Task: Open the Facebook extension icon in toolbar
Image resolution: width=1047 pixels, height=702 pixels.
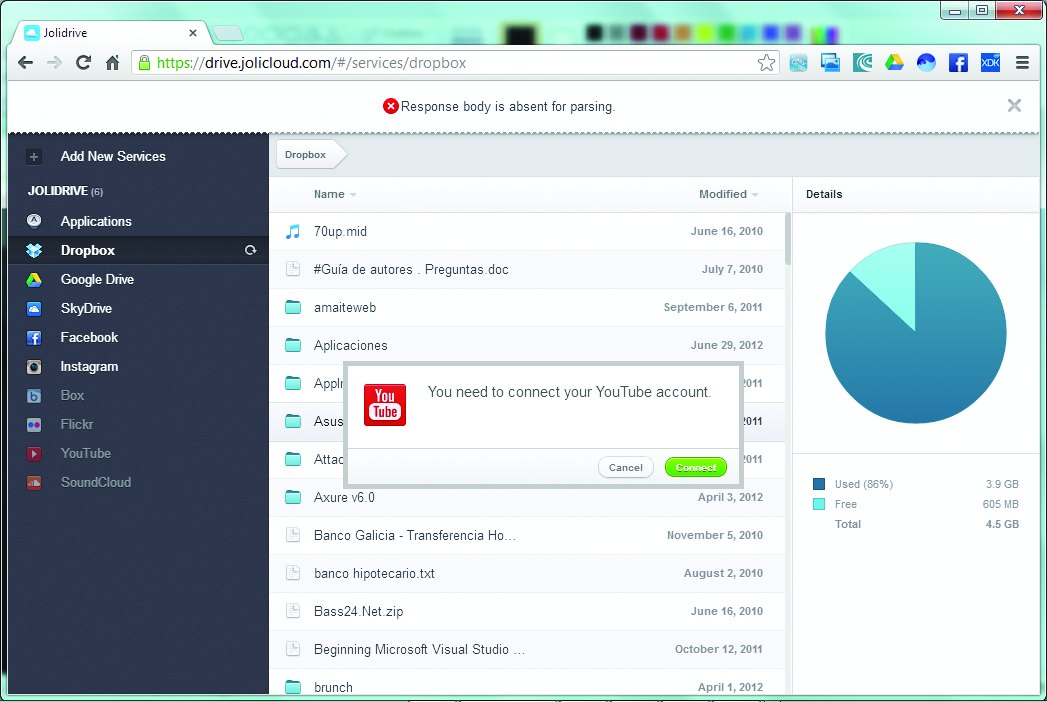Action: (958, 63)
